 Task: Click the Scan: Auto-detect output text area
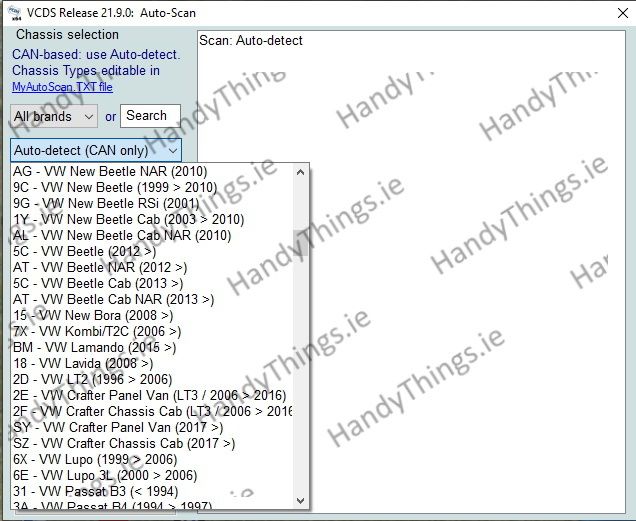(x=411, y=271)
